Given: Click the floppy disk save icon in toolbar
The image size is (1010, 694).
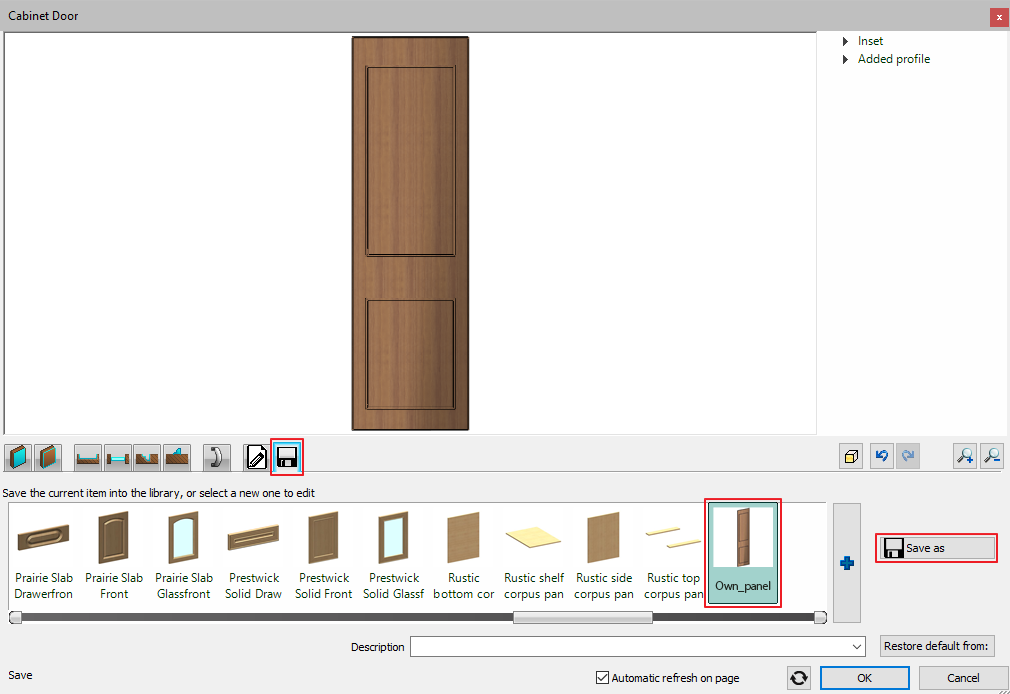Looking at the screenshot, I should (286, 458).
